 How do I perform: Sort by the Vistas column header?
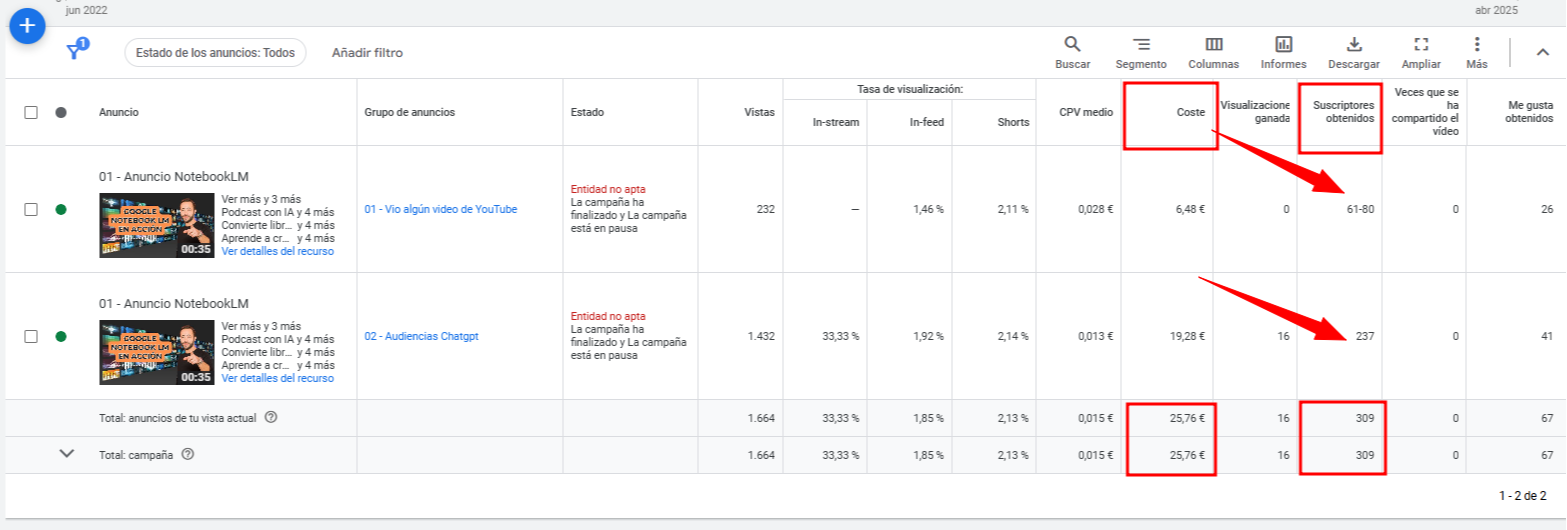[x=759, y=113]
